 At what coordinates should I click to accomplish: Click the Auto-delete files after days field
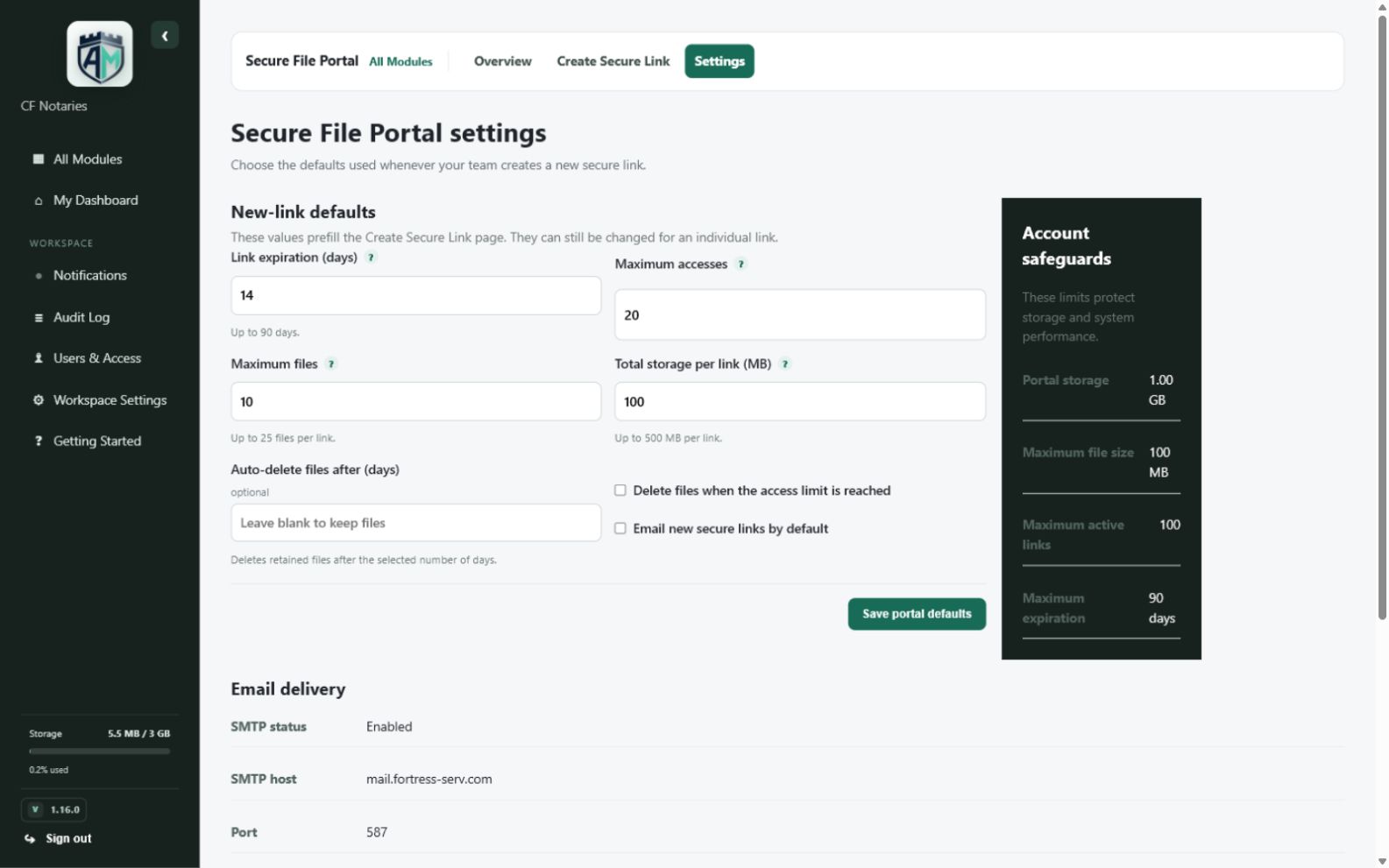[416, 523]
